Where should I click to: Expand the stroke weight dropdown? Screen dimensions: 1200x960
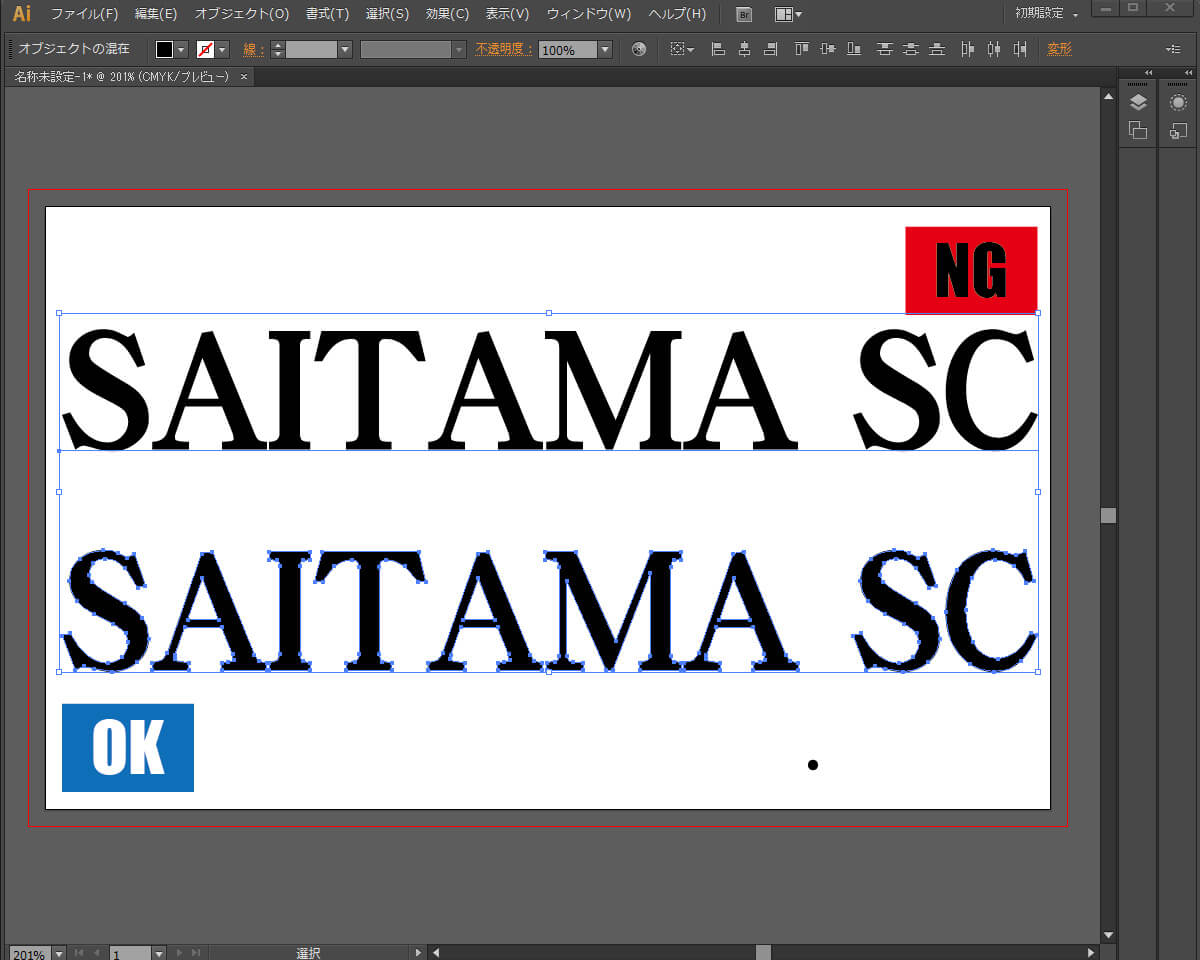tap(345, 49)
